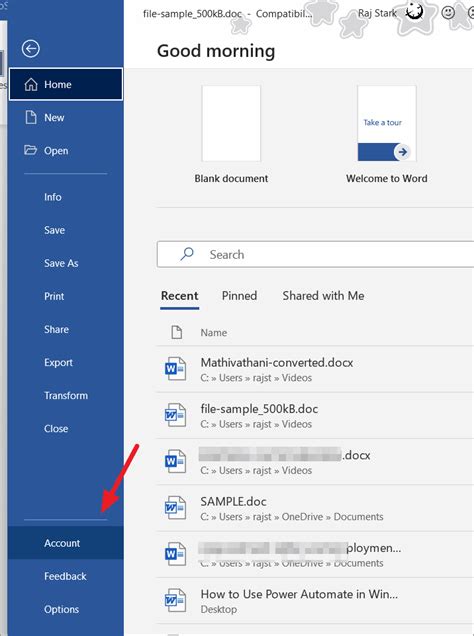
Task: Click the back arrow circle icon
Action: [30, 49]
